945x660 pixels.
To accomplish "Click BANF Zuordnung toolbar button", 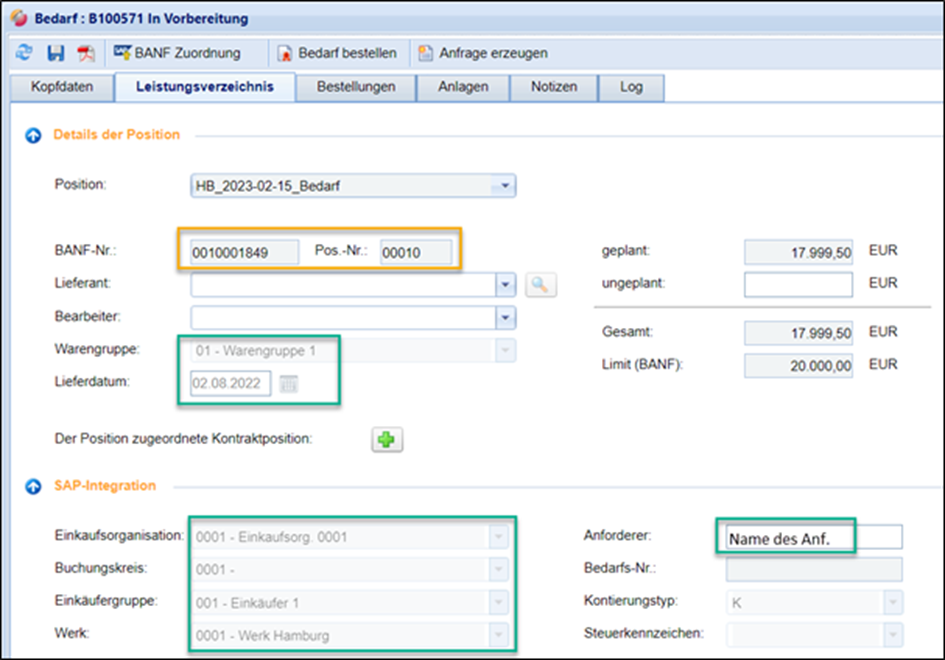I will (x=177, y=53).
